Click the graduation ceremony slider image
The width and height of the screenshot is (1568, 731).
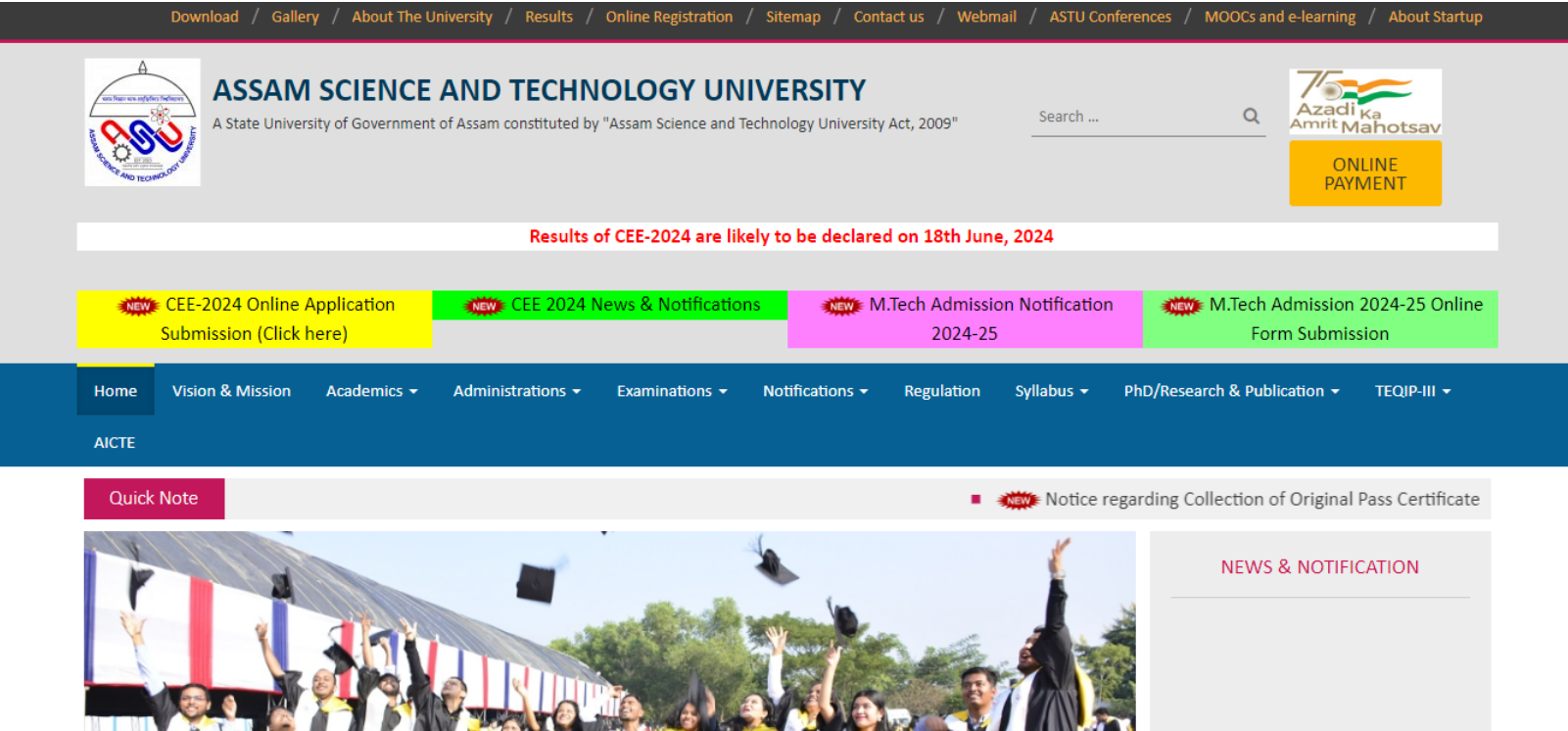coord(609,631)
